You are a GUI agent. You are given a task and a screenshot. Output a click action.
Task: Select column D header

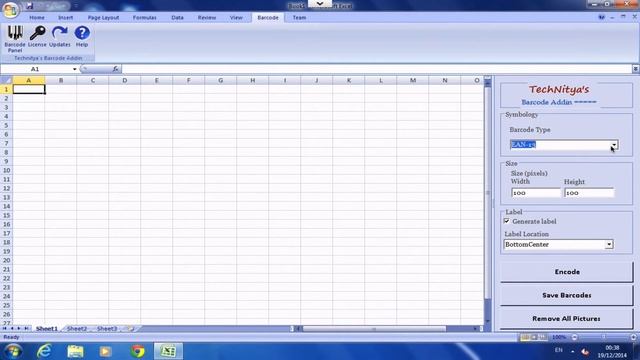tap(124, 80)
